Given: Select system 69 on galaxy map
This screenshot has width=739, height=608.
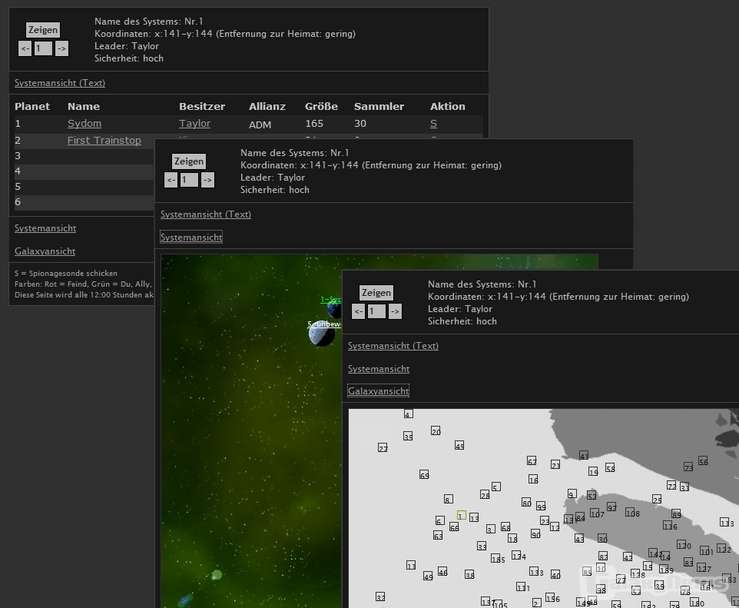Looking at the screenshot, I should 424,474.
